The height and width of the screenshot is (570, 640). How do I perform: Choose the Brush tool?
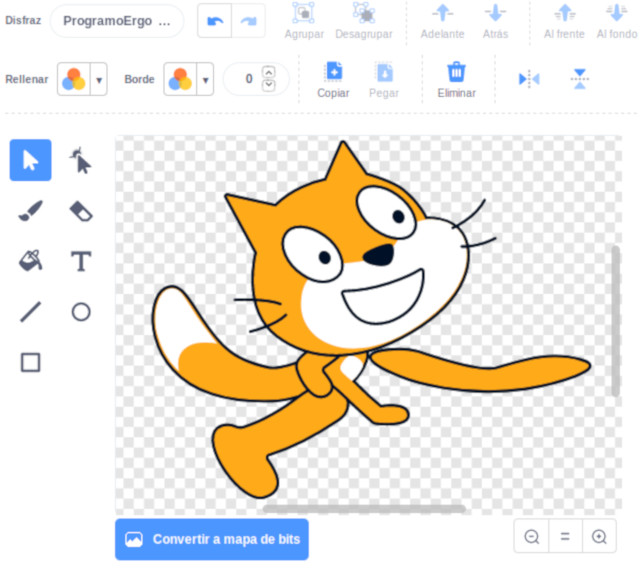point(31,211)
